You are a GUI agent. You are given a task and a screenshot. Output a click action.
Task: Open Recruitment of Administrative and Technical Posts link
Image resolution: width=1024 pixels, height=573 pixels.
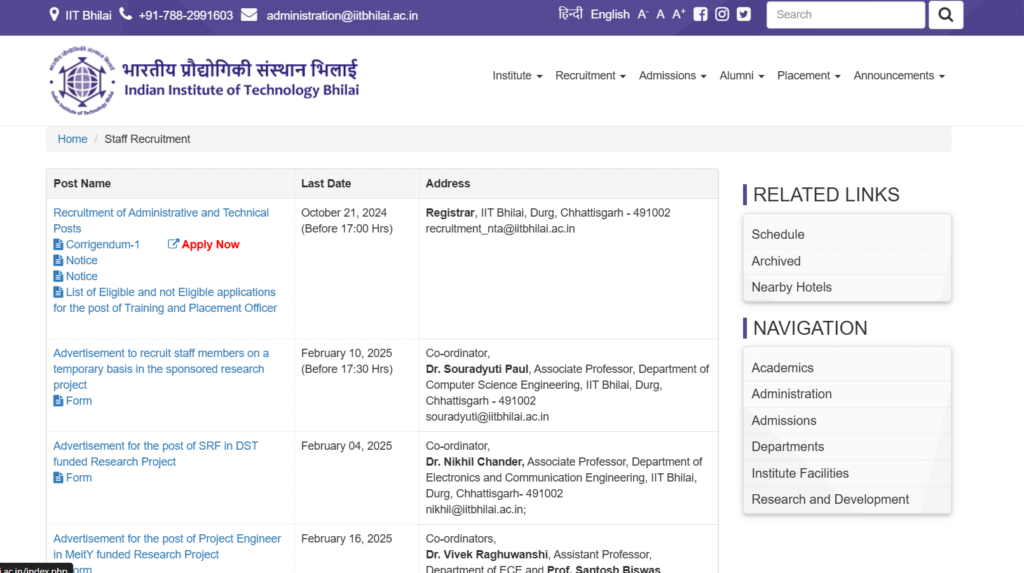pyautogui.click(x=161, y=221)
